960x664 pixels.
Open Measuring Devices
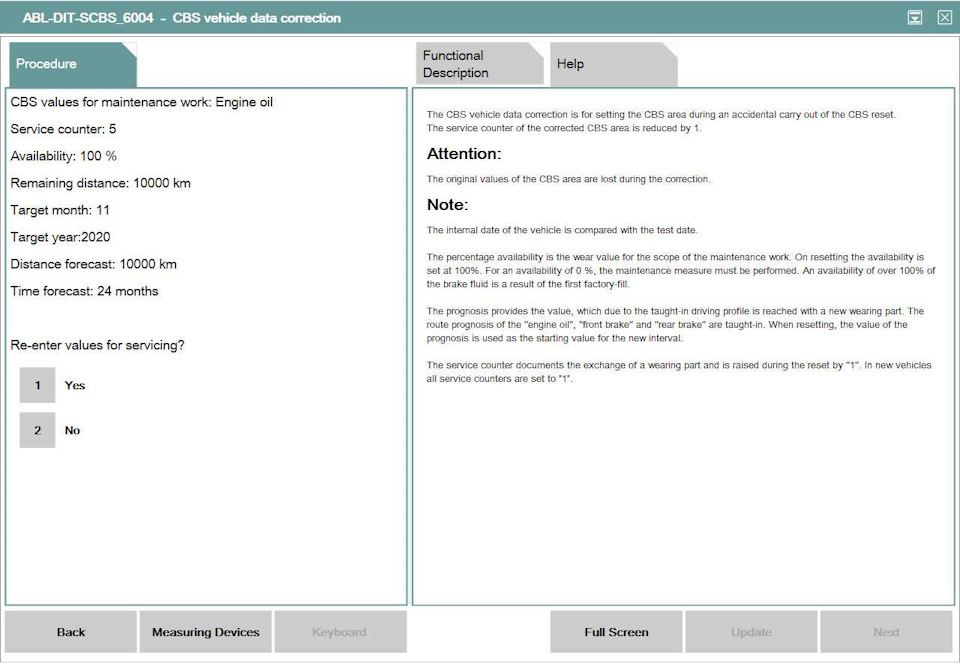[x=206, y=632]
